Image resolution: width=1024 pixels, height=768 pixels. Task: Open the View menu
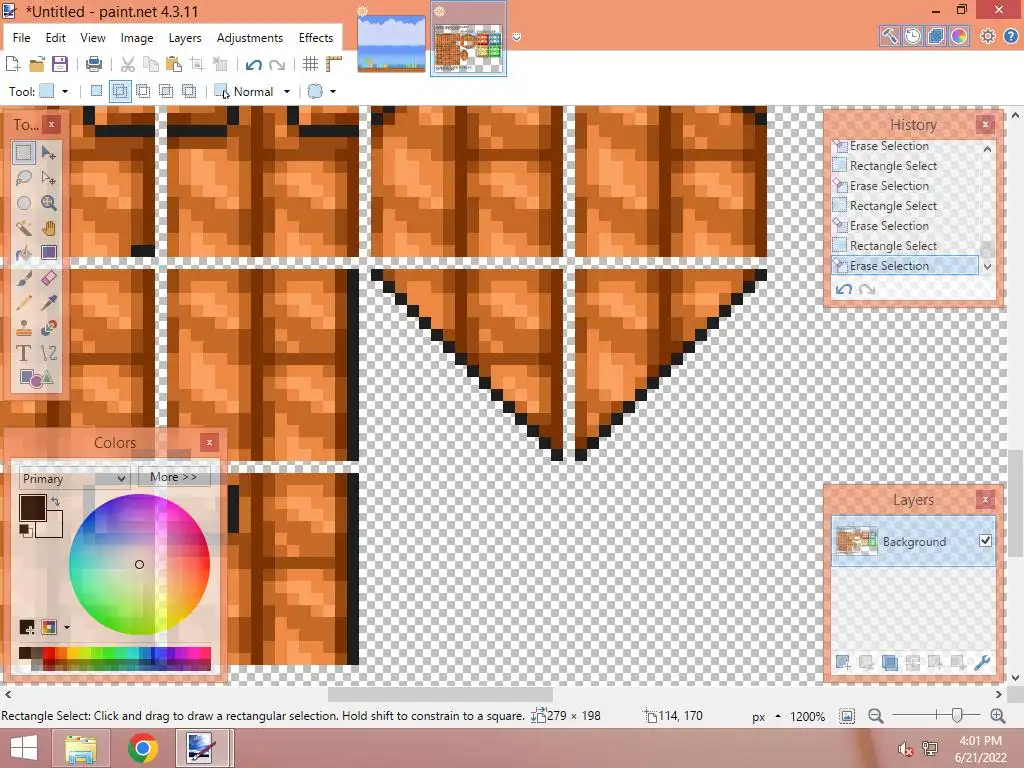click(x=93, y=38)
